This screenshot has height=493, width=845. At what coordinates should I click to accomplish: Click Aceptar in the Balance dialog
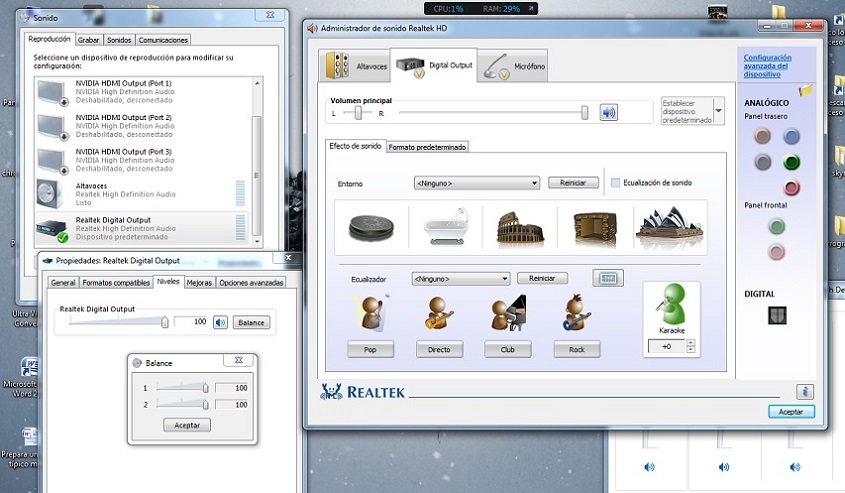187,425
